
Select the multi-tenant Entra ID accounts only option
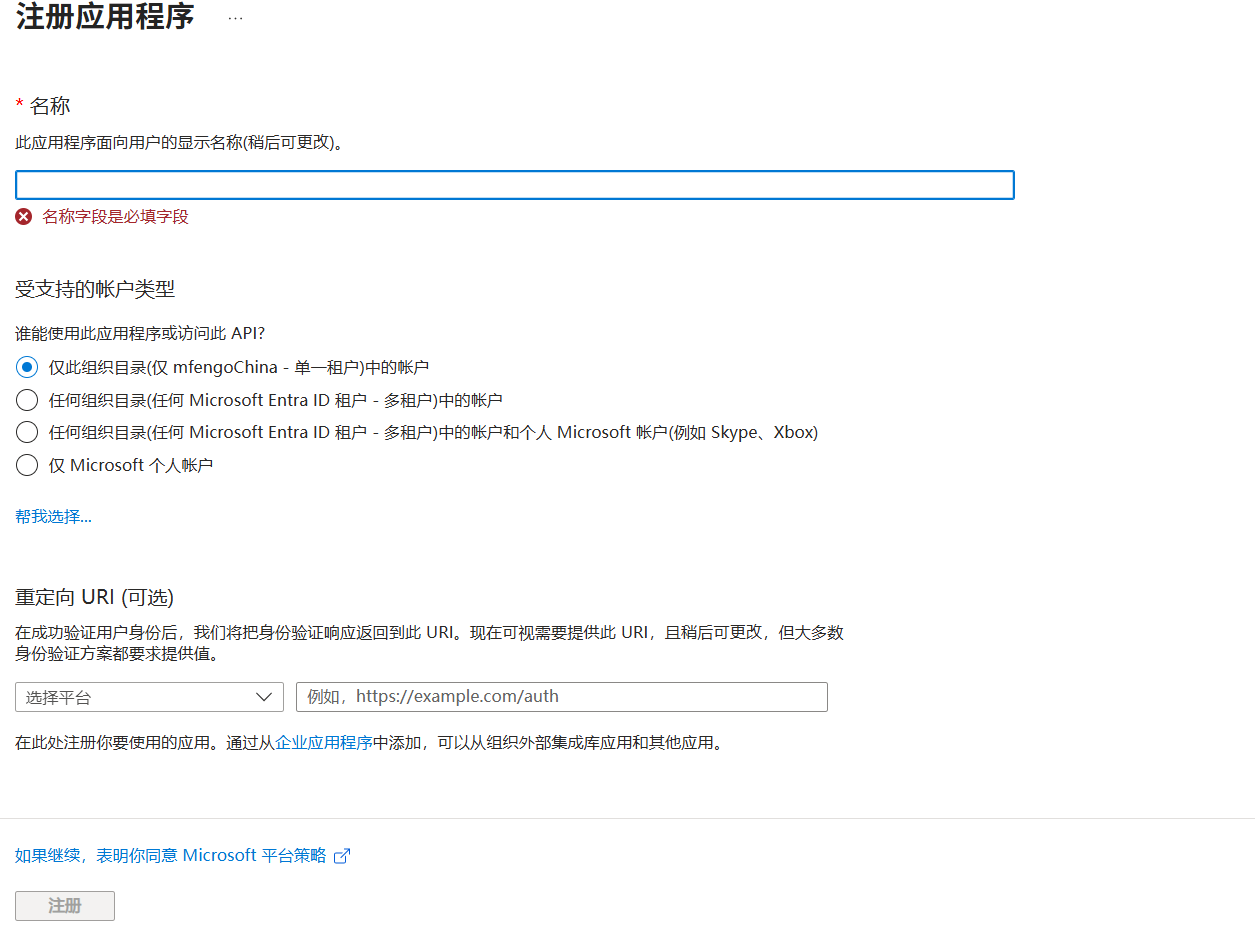pos(28,400)
